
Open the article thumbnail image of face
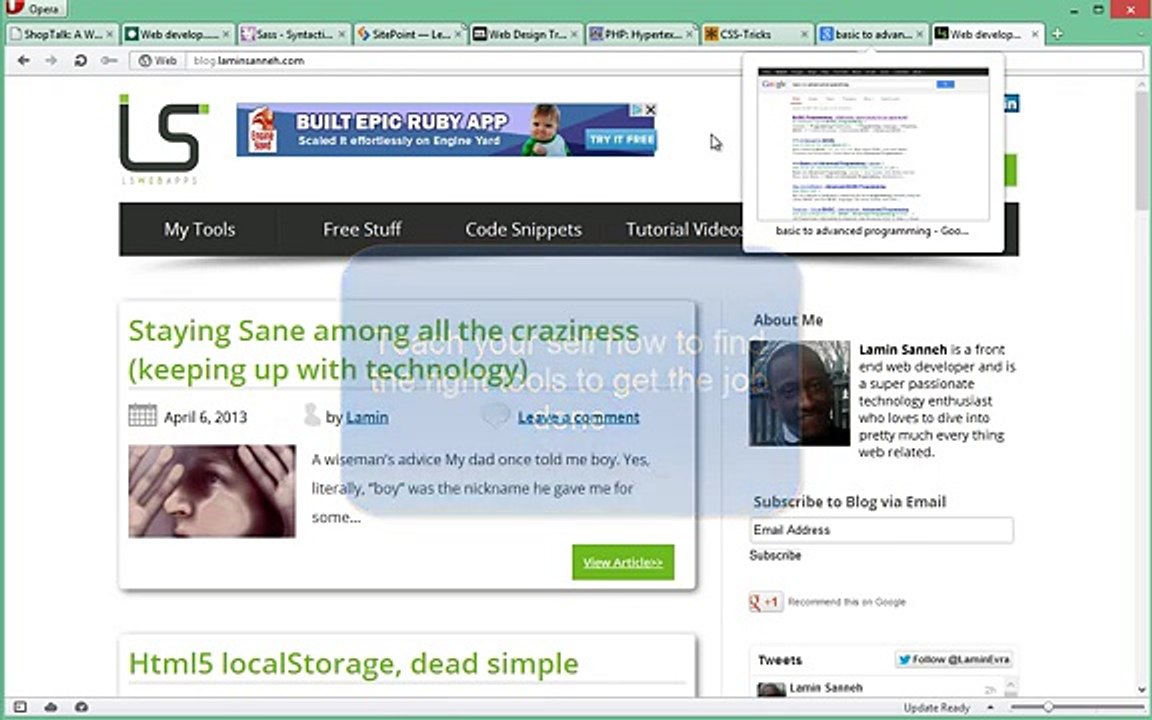(x=212, y=491)
